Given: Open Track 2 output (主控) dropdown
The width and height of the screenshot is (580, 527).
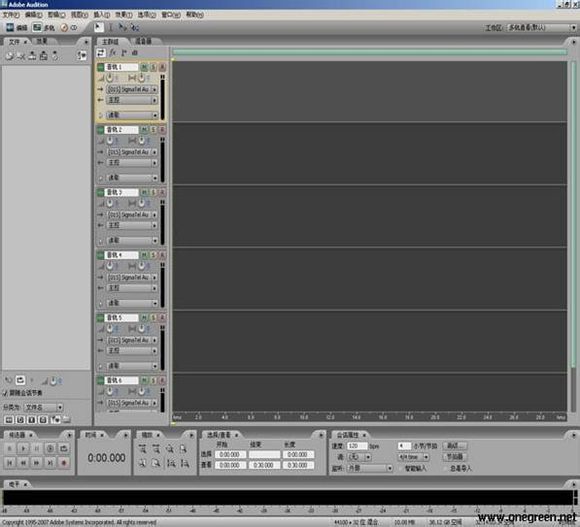Looking at the screenshot, I should point(132,163).
